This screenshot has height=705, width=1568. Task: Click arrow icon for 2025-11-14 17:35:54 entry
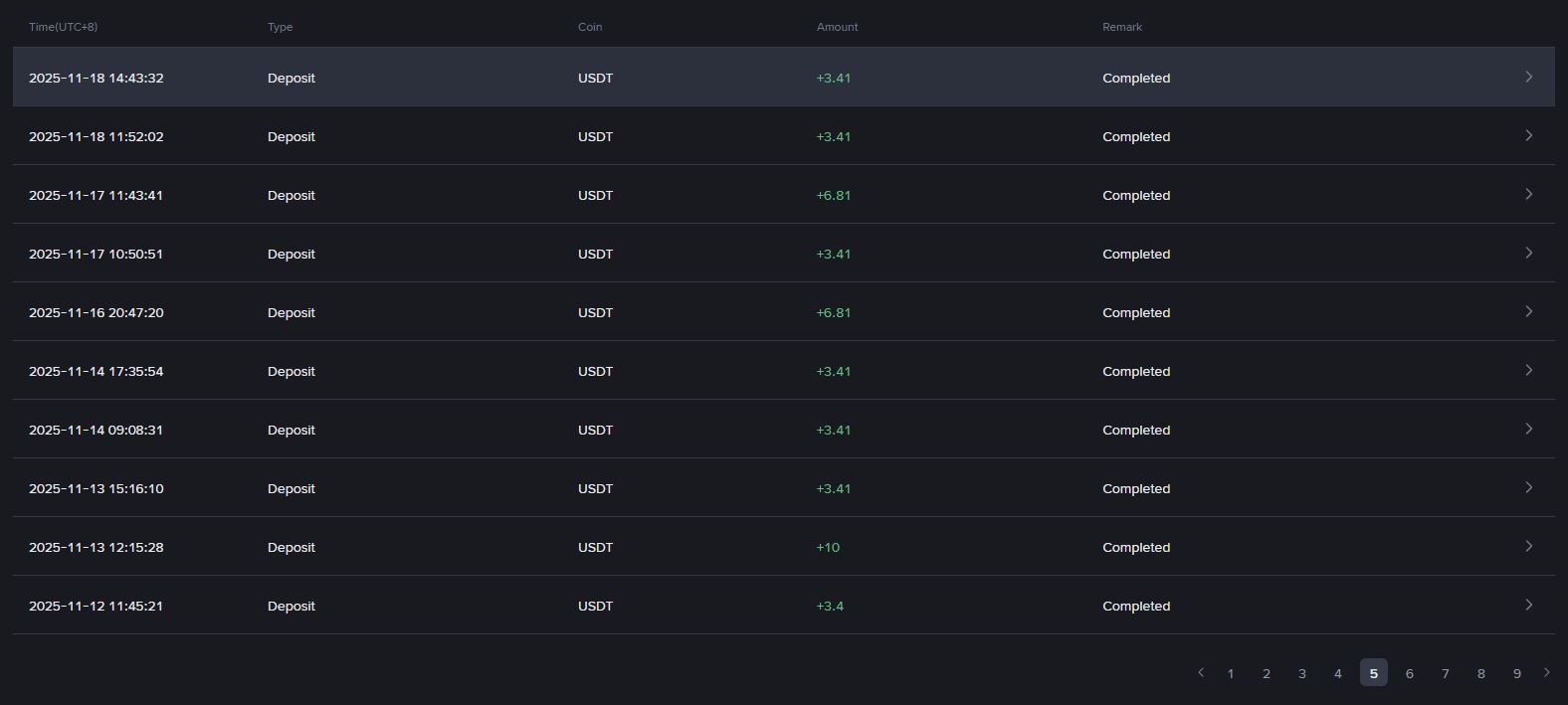[1529, 370]
